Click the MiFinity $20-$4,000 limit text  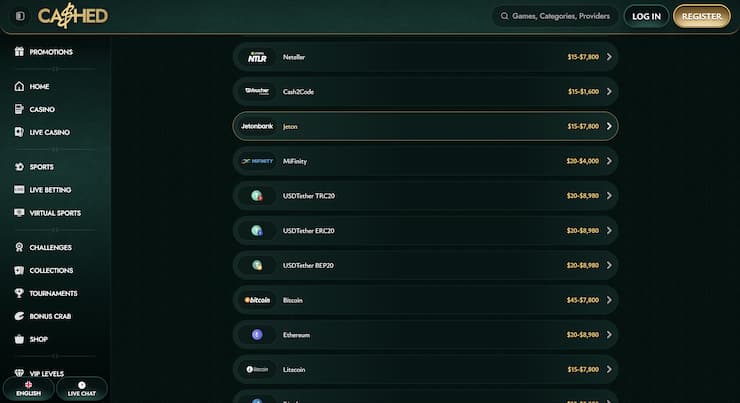tap(583, 161)
